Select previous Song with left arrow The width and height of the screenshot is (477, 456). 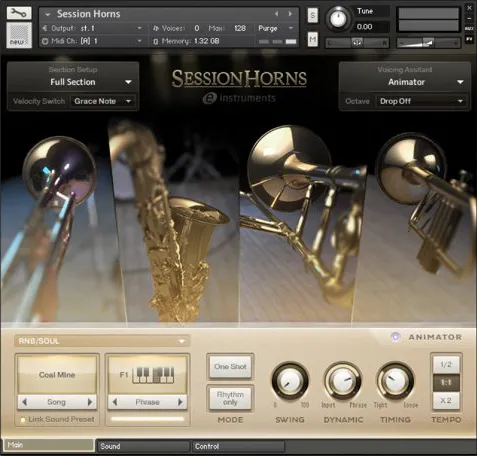24,402
